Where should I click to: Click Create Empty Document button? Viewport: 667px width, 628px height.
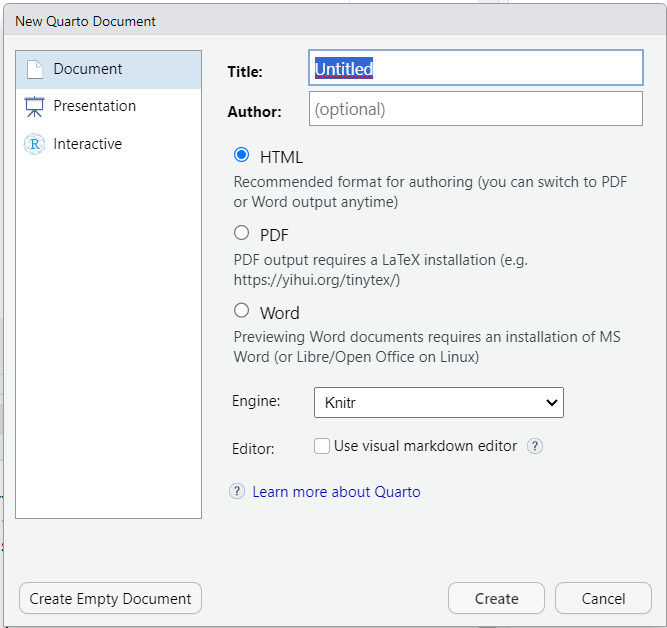[110, 598]
